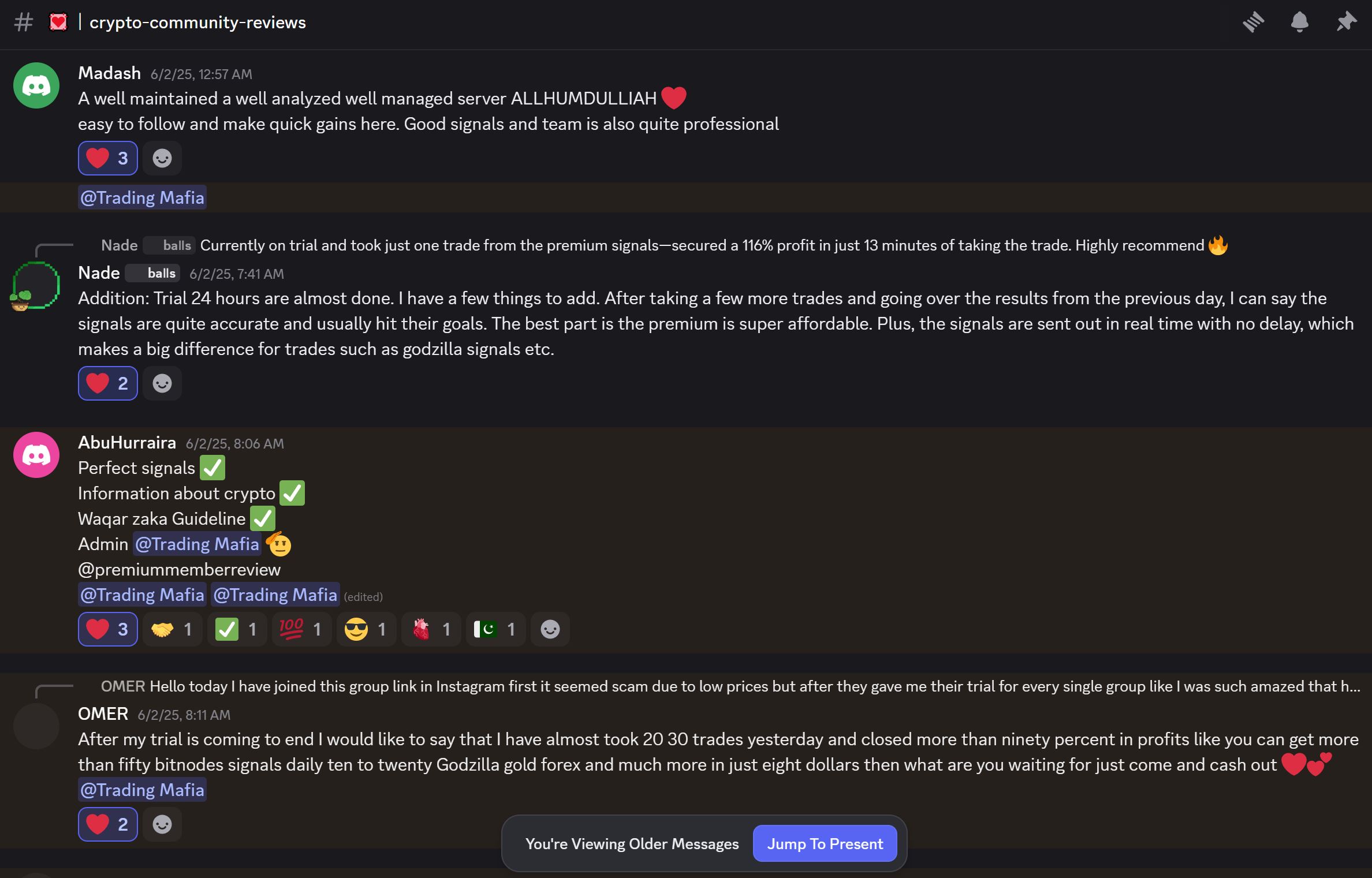1372x878 pixels.
Task: Toggle heart reaction on Madash's message
Action: [108, 158]
